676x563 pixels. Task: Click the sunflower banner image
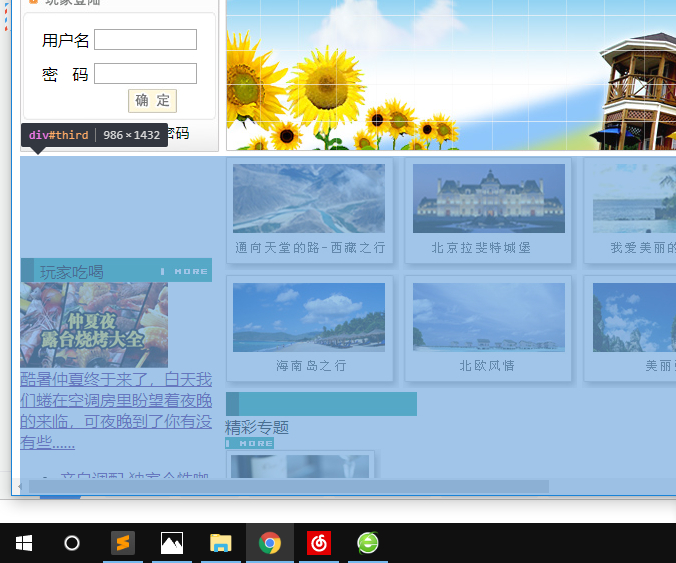451,75
